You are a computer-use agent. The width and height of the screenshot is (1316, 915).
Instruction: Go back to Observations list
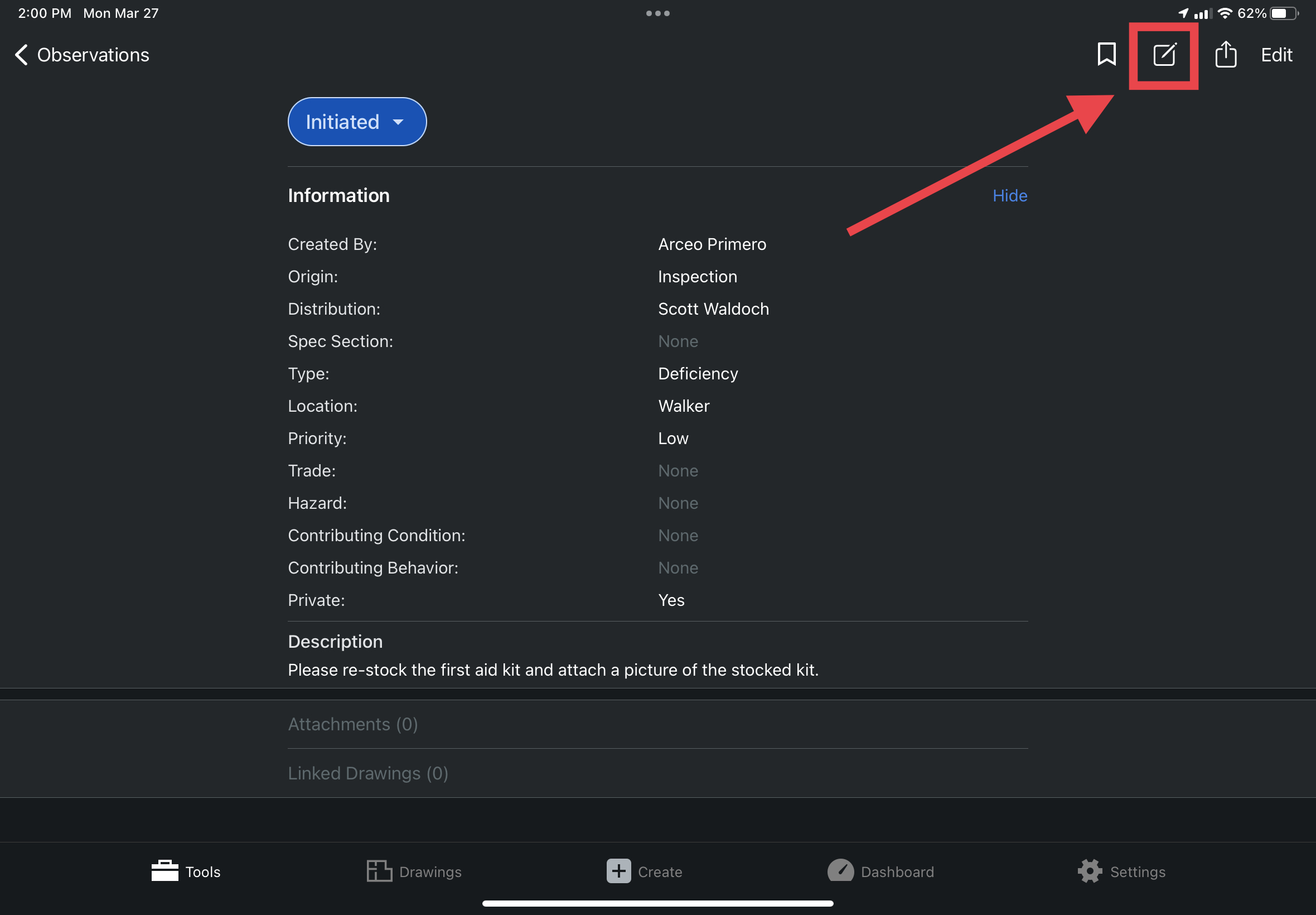coord(93,55)
